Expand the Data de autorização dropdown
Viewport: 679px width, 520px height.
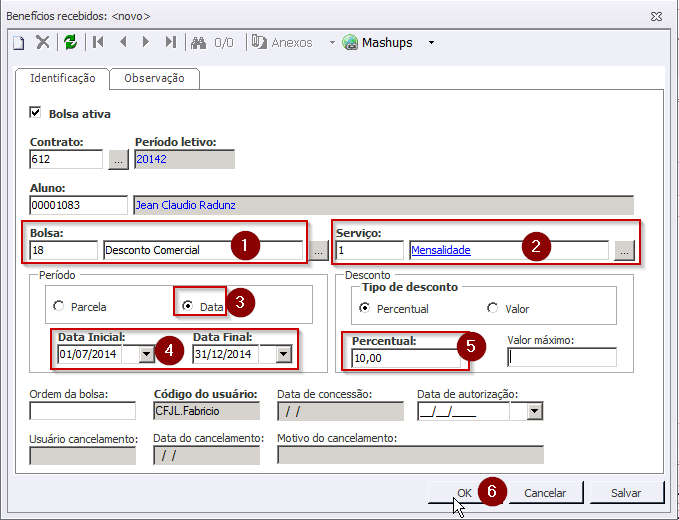coord(533,410)
